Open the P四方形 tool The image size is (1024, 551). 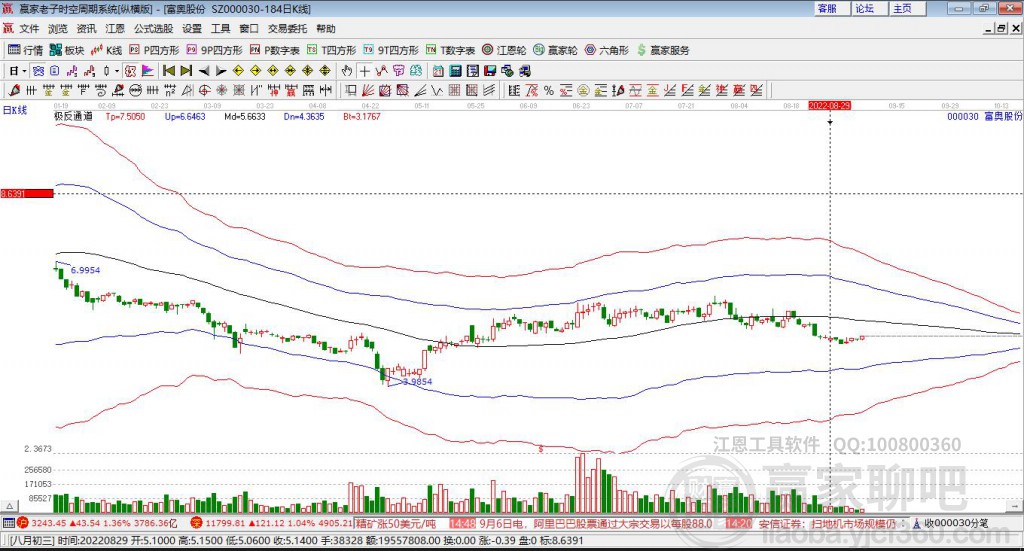[154, 50]
